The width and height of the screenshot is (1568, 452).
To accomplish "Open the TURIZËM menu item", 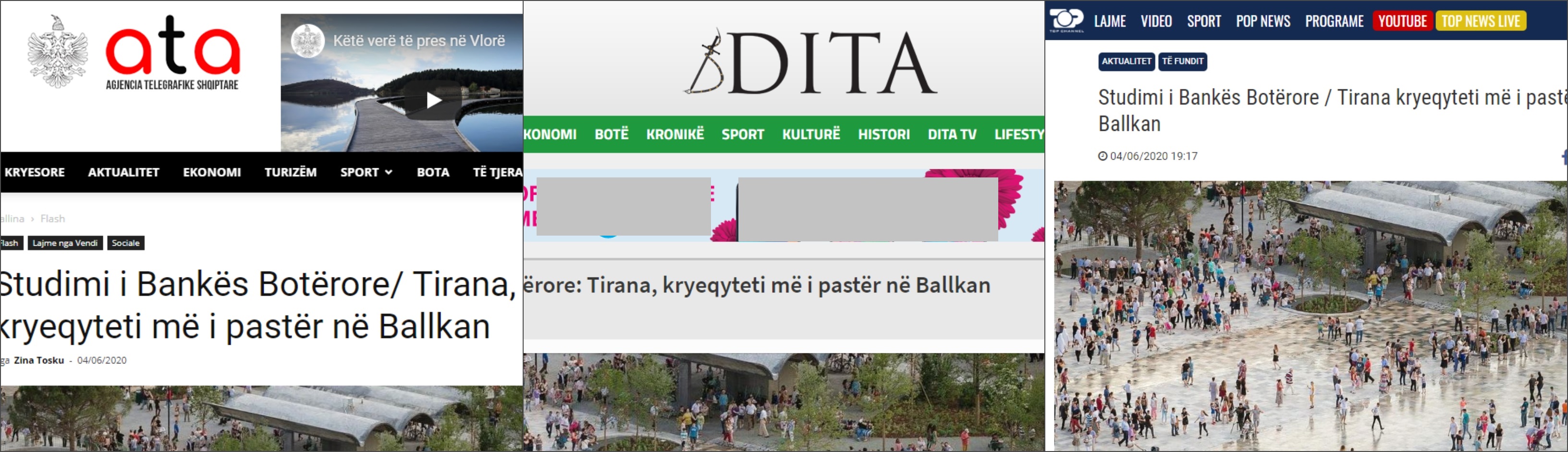I will 290,173.
